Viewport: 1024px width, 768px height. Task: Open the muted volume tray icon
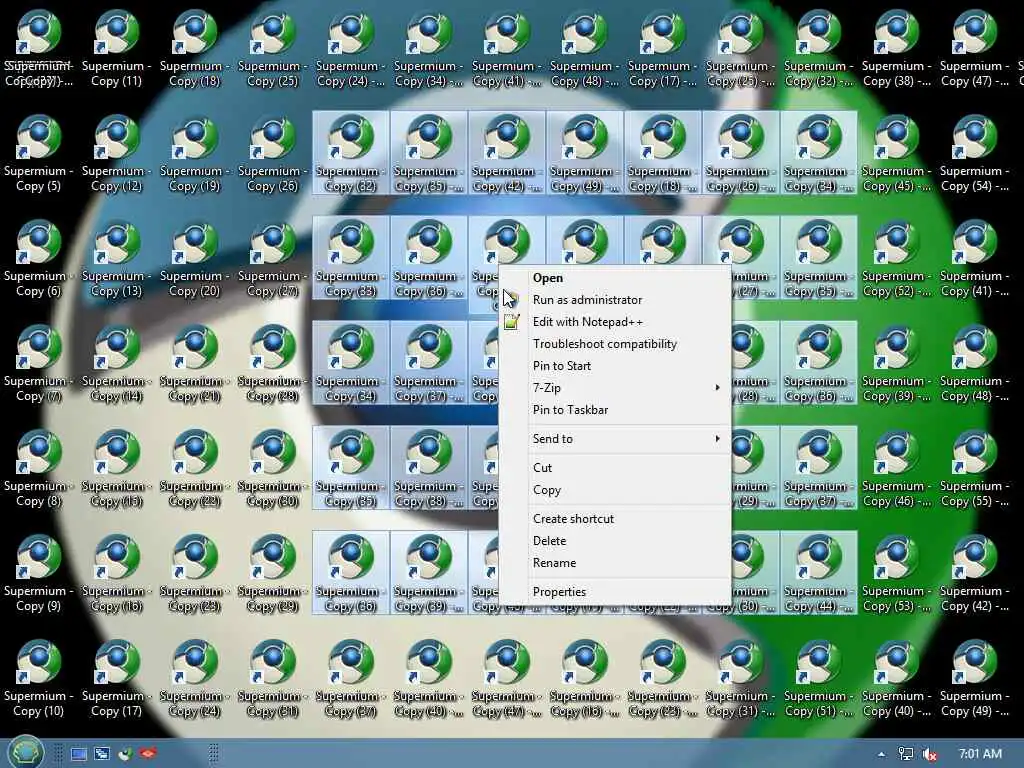pyautogui.click(x=930, y=754)
